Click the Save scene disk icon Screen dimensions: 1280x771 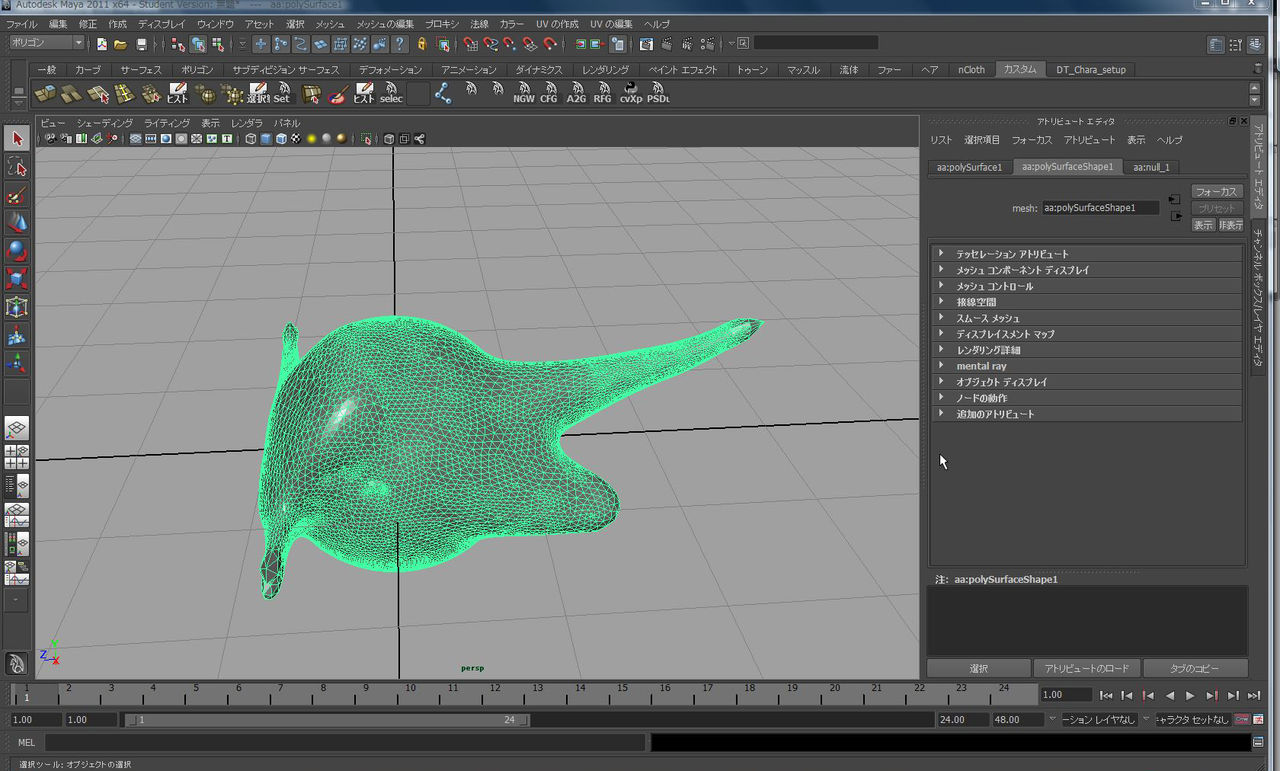(141, 44)
